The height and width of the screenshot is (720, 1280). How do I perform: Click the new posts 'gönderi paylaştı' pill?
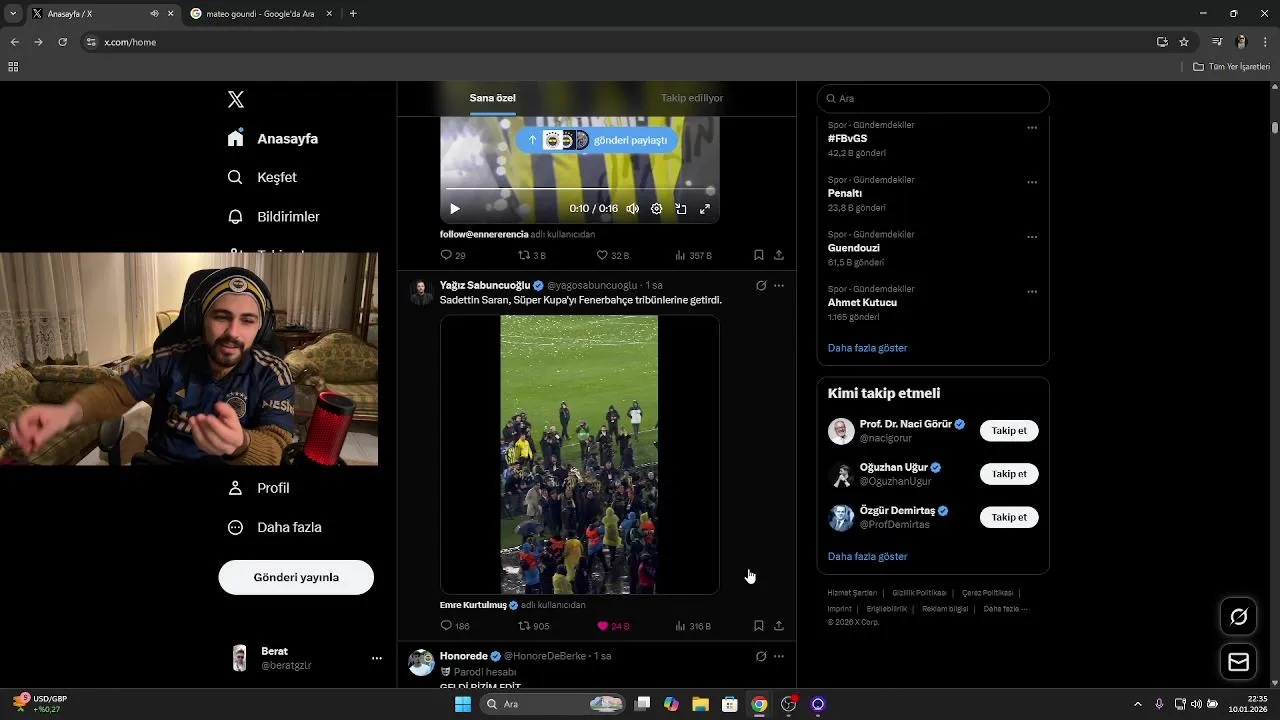point(597,140)
